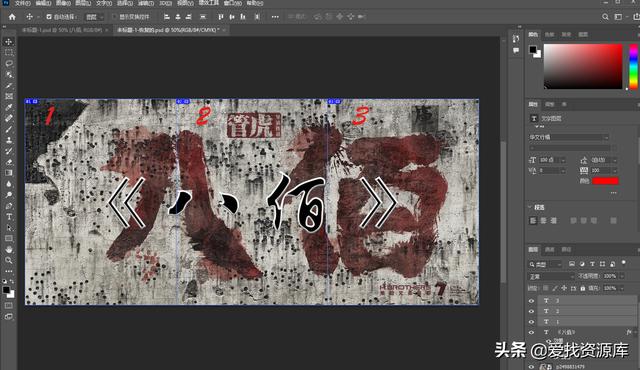Open the search icon at top right
640x370 pixels.
tap(605, 17)
